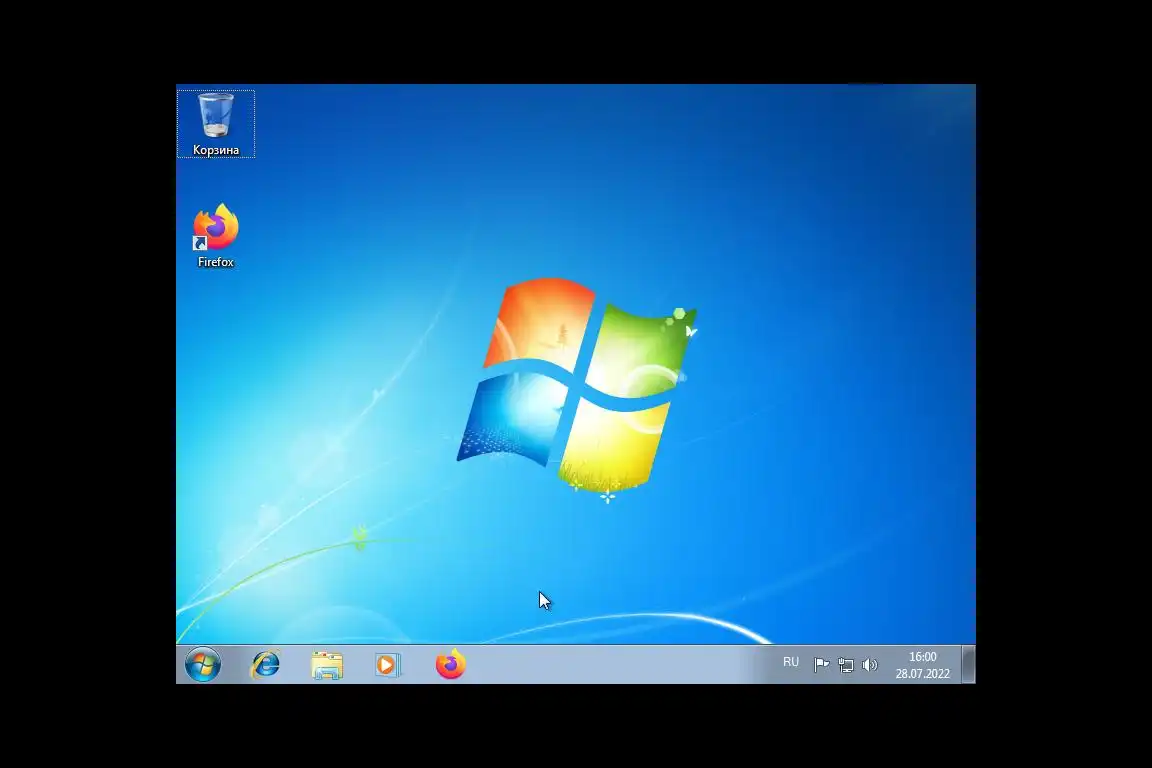Click the date 28.07.2022 in the tray

923,673
